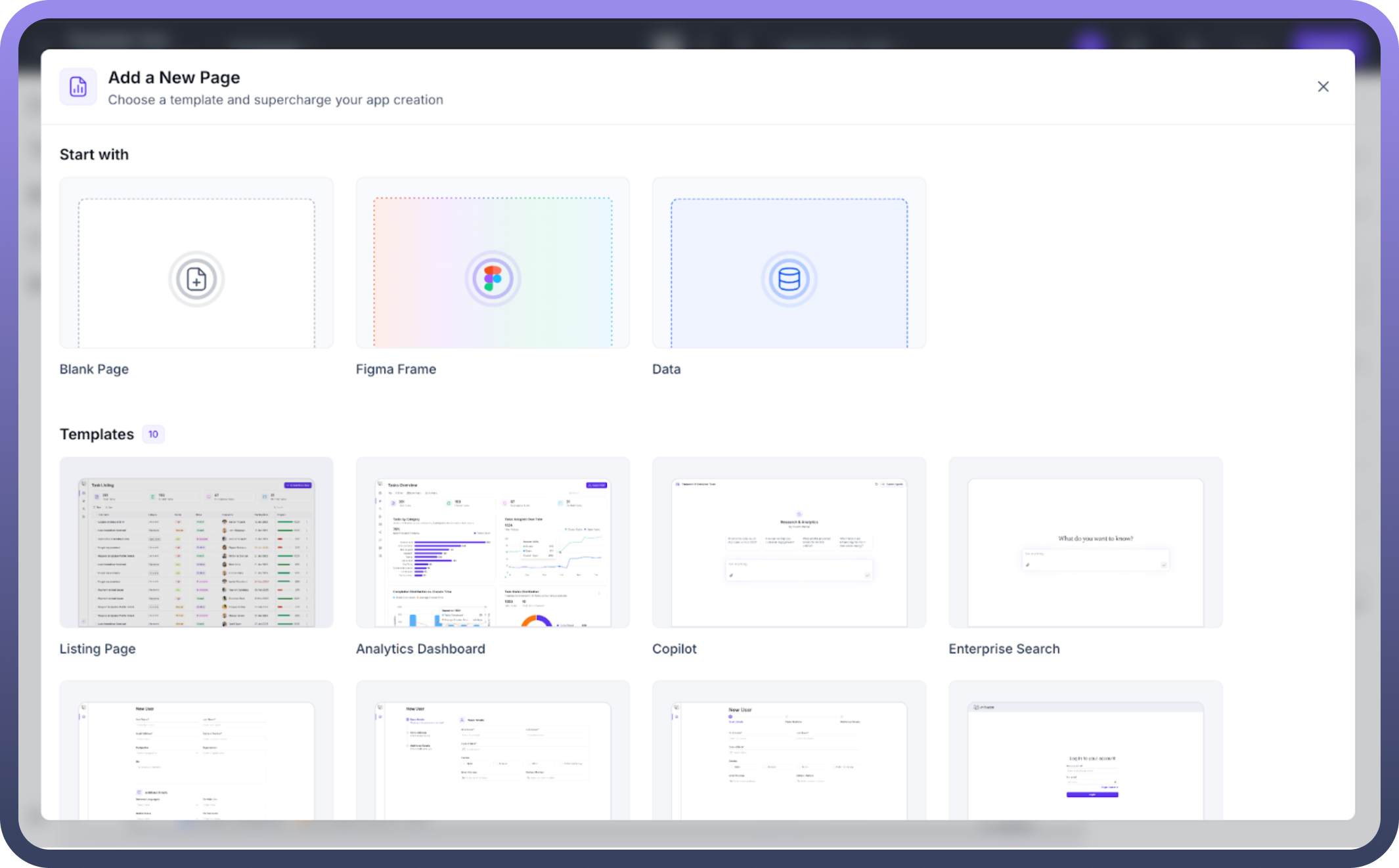
Task: Click the Listing Page caption
Action: click(97, 649)
